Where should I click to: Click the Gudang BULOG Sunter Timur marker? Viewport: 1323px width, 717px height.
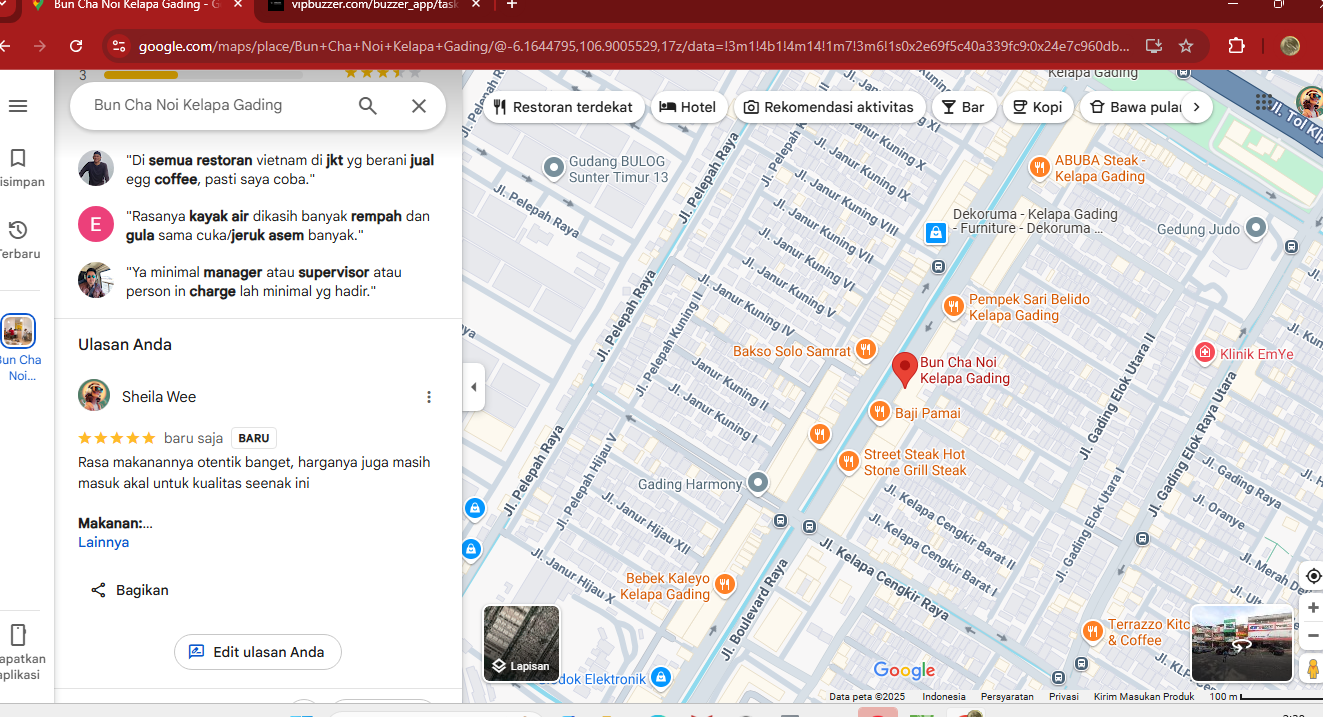(553, 168)
